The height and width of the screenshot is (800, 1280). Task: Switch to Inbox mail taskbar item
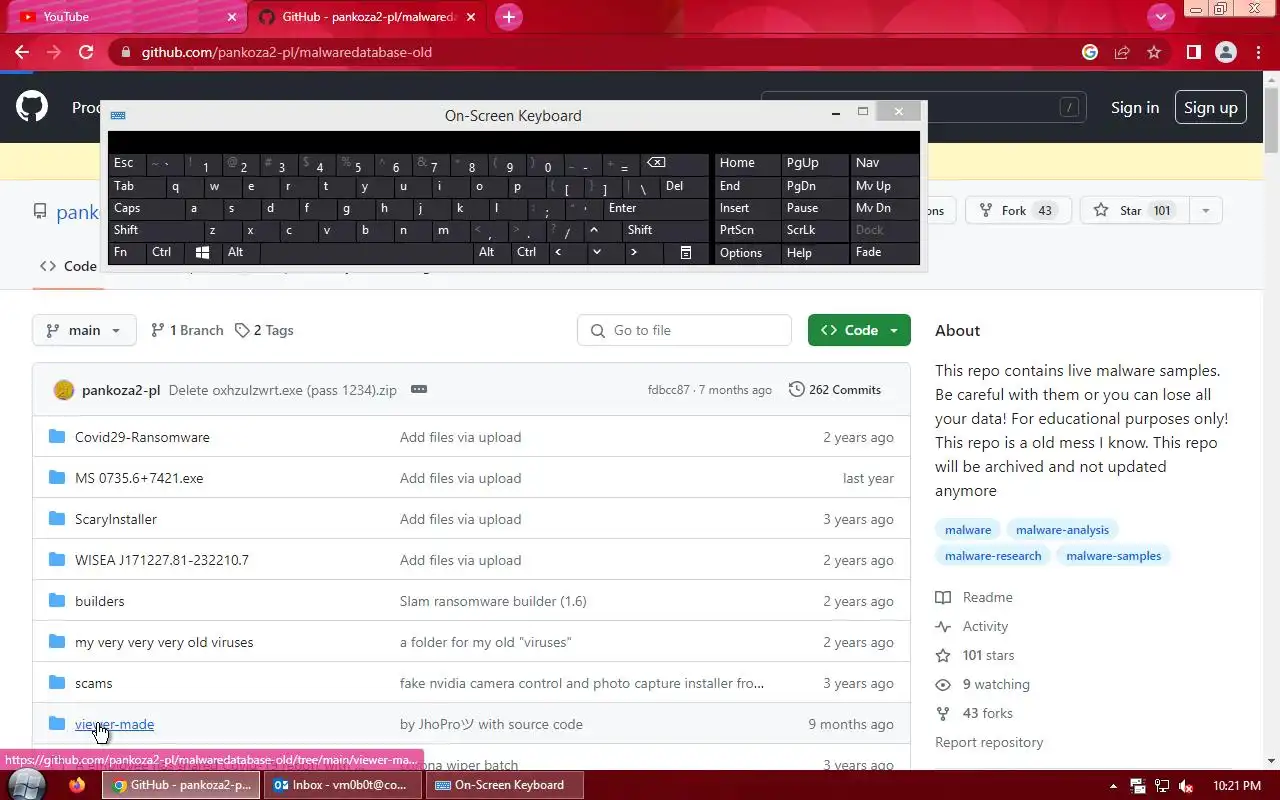344,785
